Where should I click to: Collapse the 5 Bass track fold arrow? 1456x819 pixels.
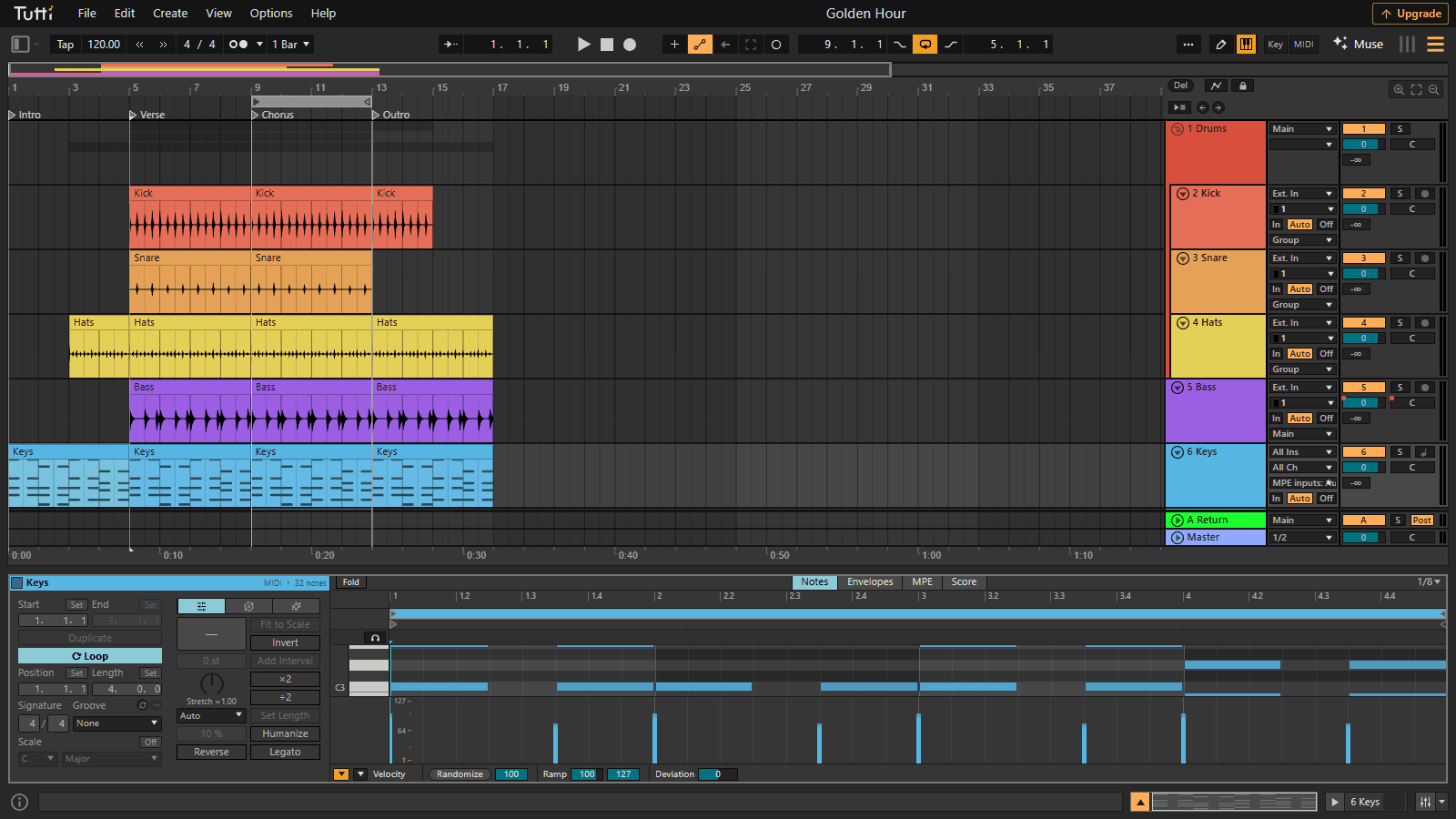1178,388
